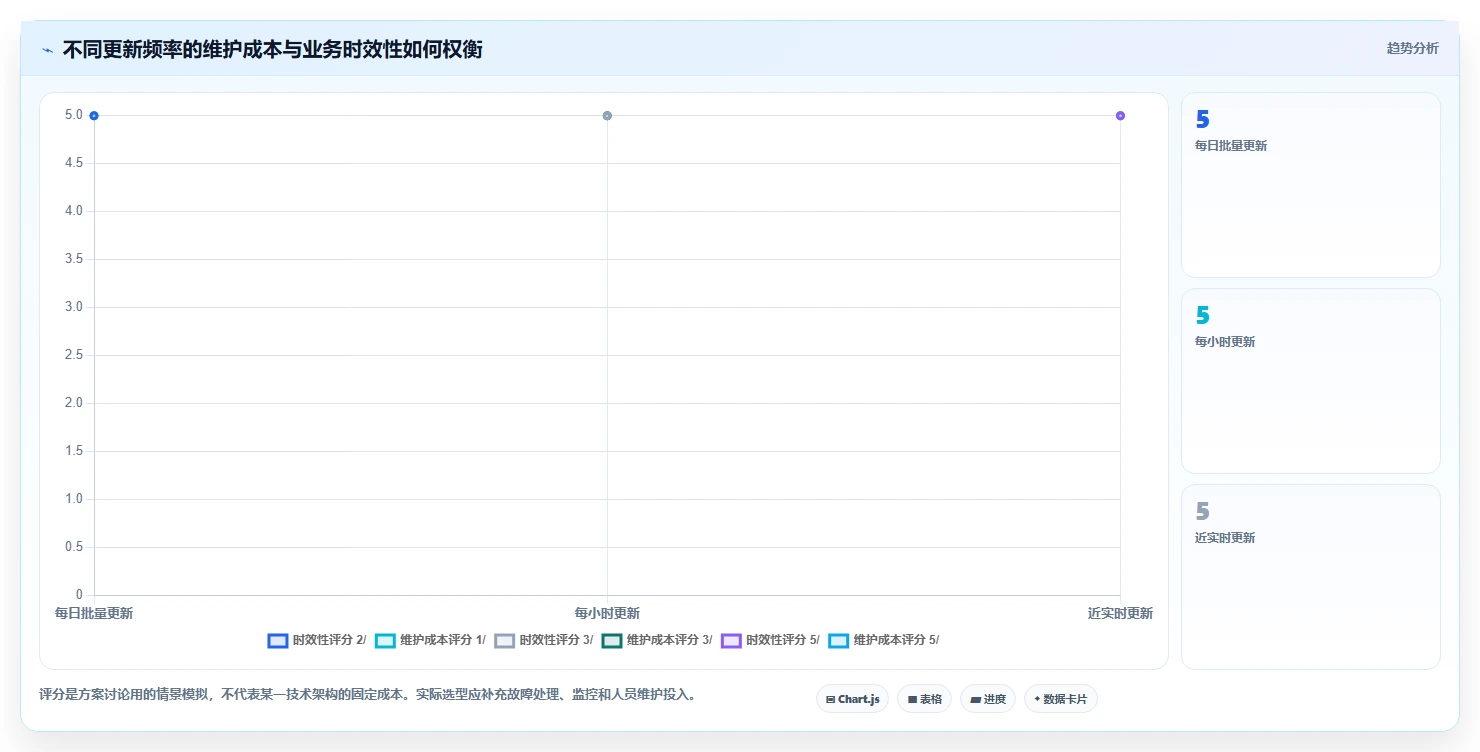Open the 每日批量更新 summary card
1480x752 pixels.
pos(1311,185)
